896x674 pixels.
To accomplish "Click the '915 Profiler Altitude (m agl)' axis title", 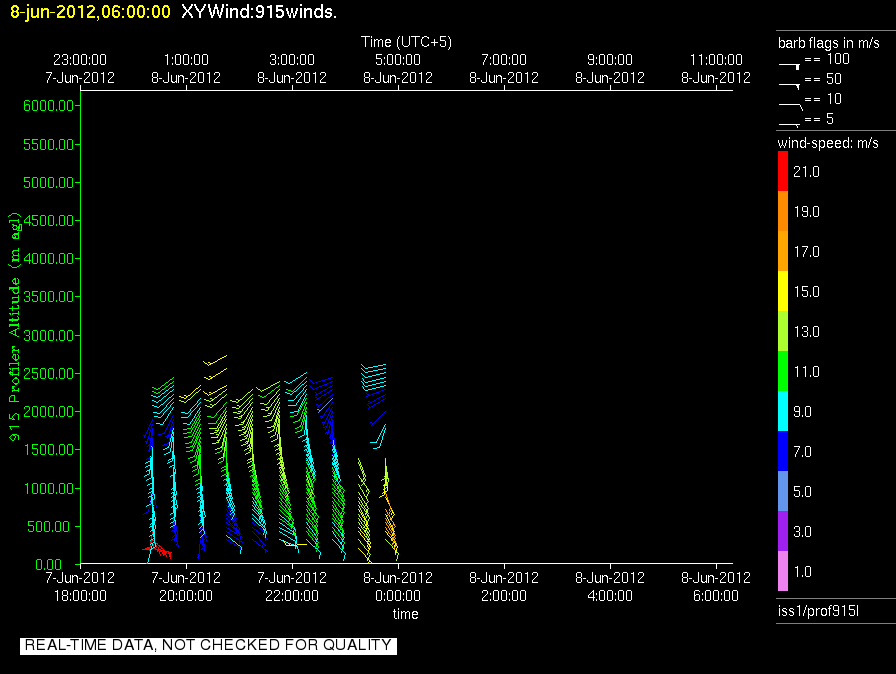I will tap(14, 327).
